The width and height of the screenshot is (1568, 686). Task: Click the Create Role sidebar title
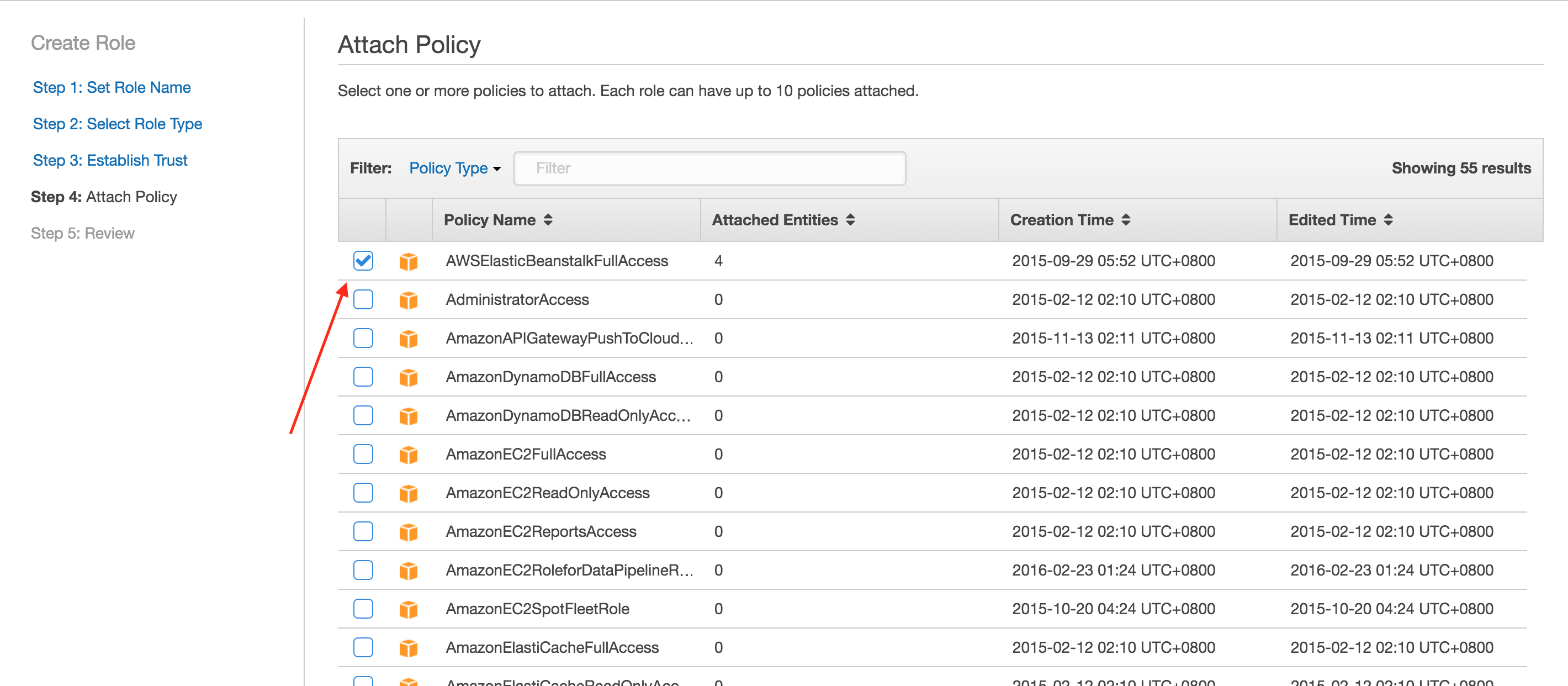click(x=83, y=43)
